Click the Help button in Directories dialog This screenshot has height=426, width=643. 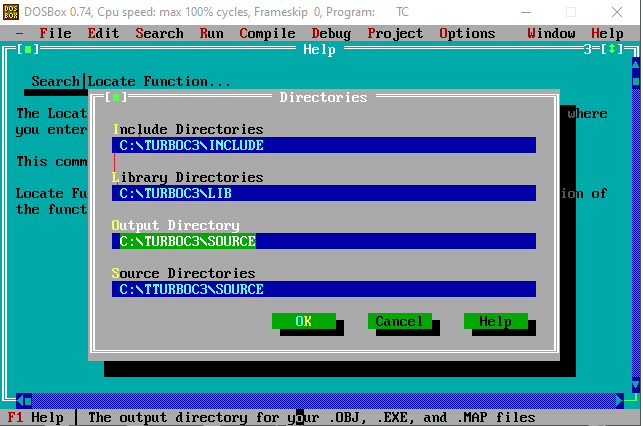(x=496, y=321)
